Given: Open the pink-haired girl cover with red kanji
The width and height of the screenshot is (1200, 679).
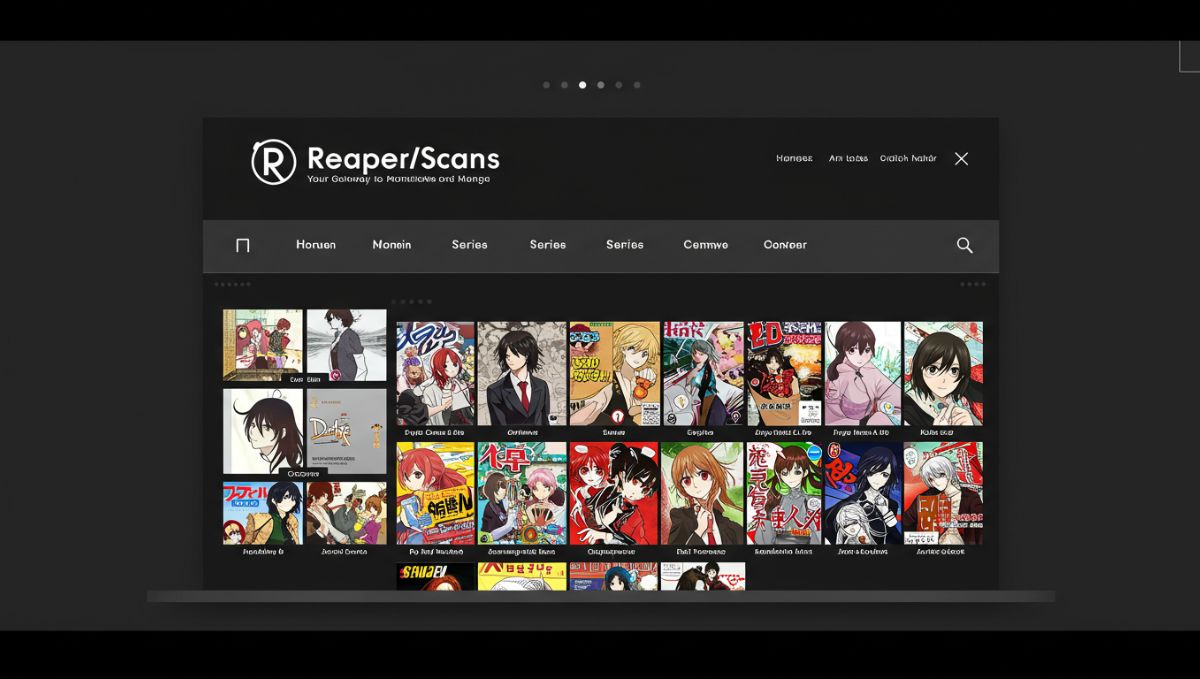Looking at the screenshot, I should [x=522, y=493].
